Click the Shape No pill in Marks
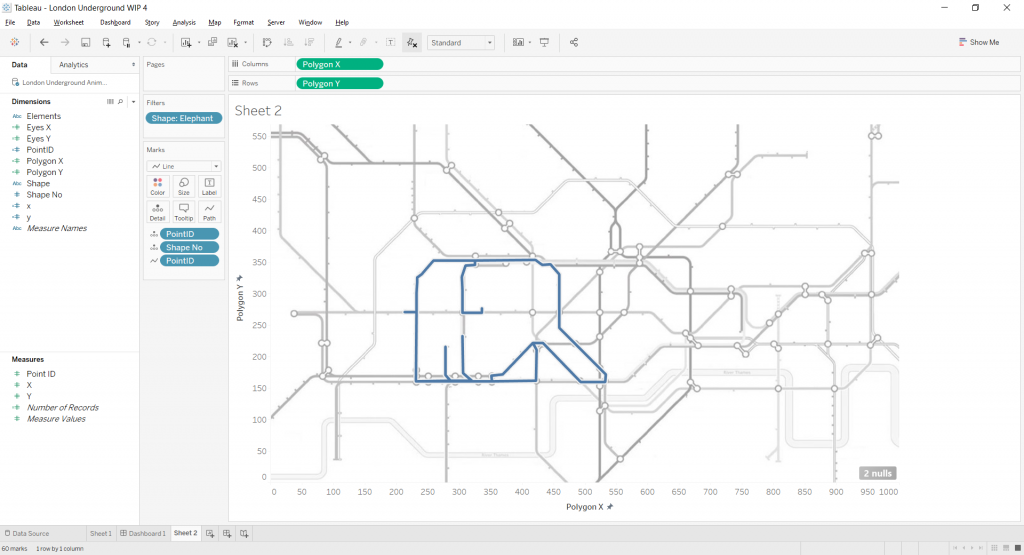Viewport: 1024px width, 555px height. [x=189, y=247]
